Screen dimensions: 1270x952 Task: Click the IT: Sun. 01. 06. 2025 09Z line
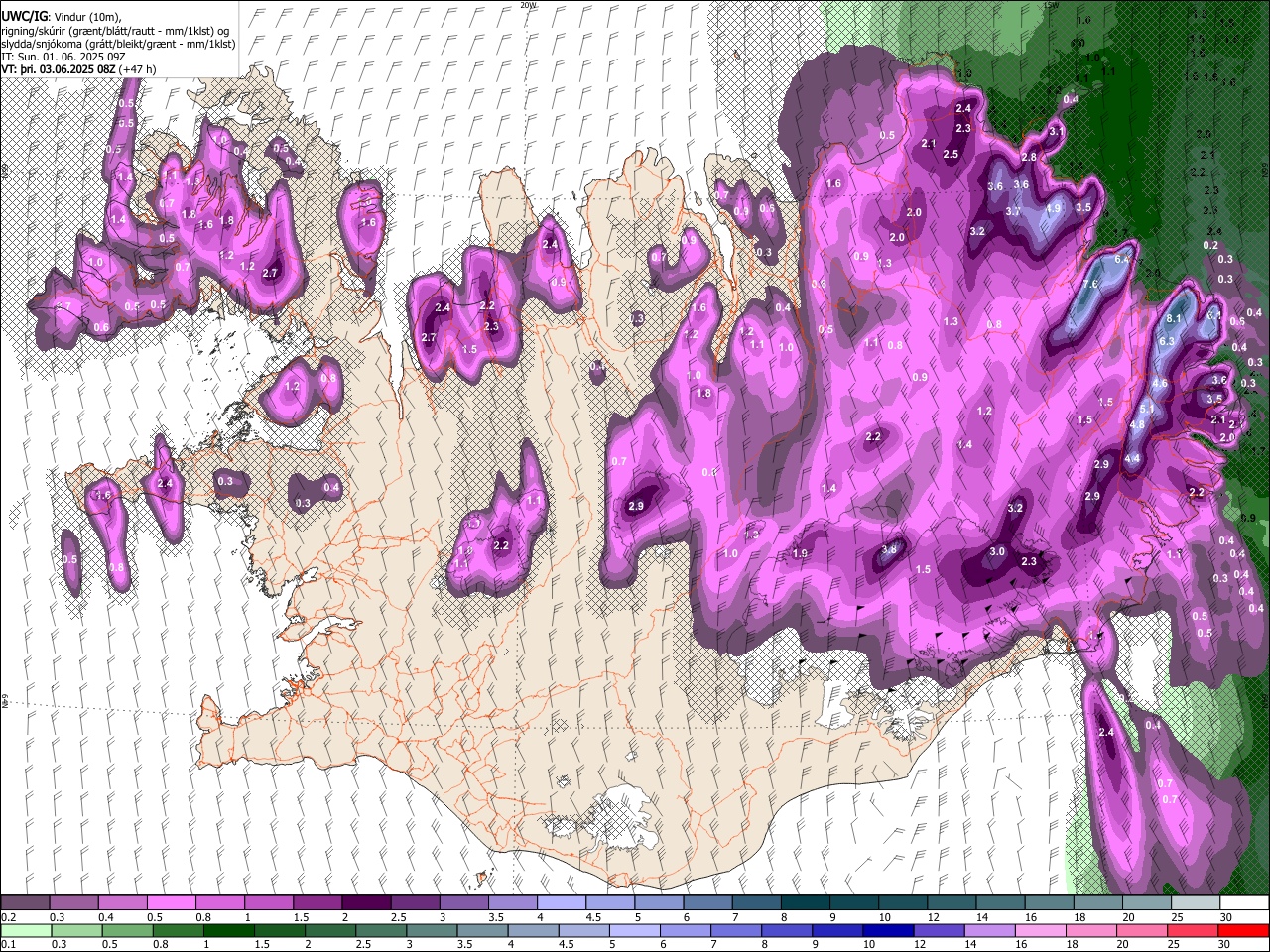click(x=63, y=57)
